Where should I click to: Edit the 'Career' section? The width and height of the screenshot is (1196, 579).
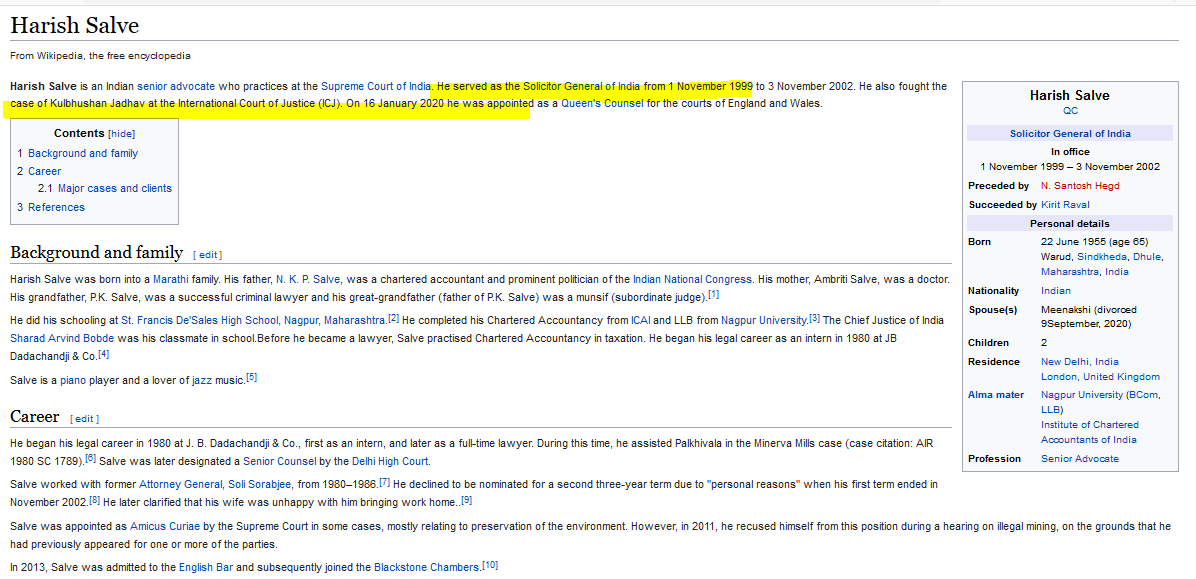pyautogui.click(x=85, y=419)
